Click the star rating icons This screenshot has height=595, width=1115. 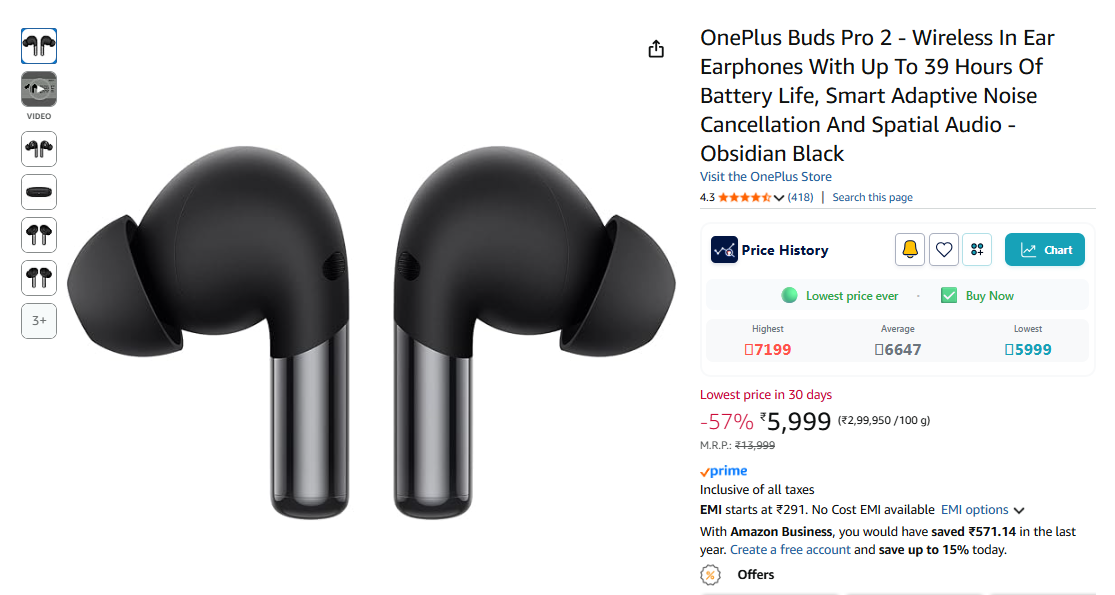click(744, 198)
